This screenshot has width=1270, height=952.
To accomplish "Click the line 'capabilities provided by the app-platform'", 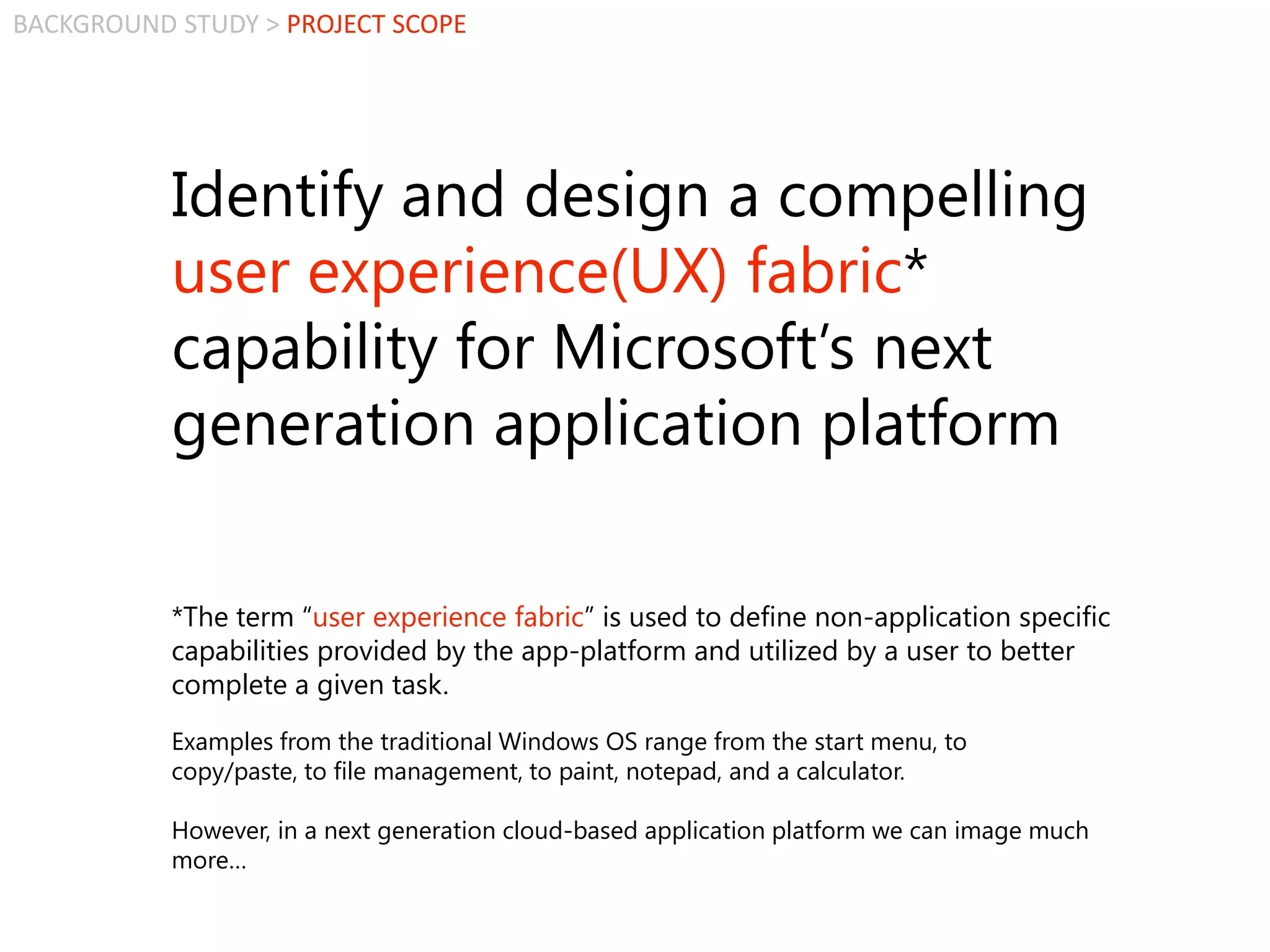I will (x=623, y=651).
